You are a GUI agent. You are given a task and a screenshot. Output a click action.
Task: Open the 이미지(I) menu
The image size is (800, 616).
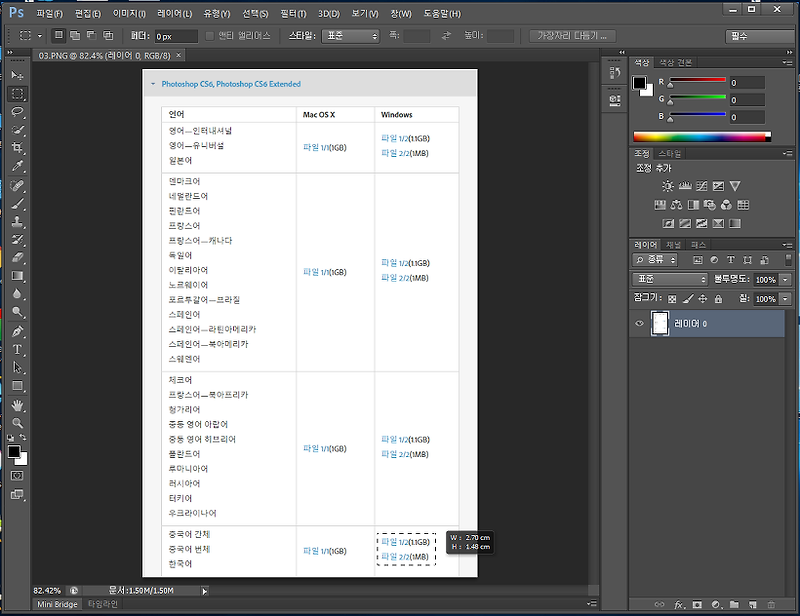[x=129, y=14]
